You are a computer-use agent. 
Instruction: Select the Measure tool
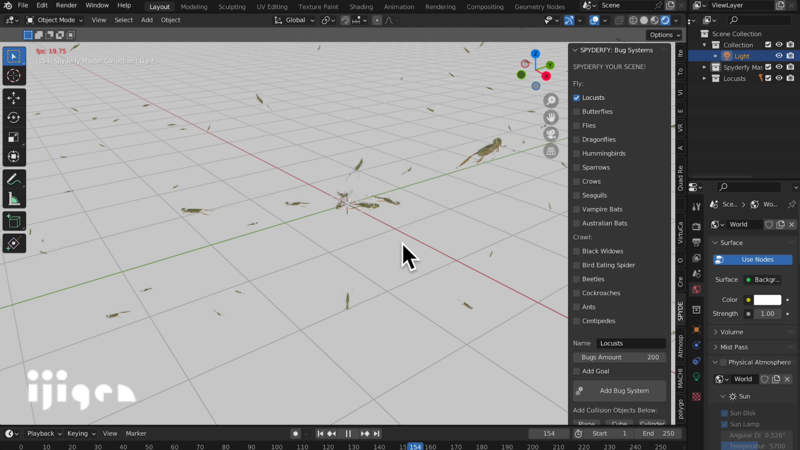click(x=14, y=199)
